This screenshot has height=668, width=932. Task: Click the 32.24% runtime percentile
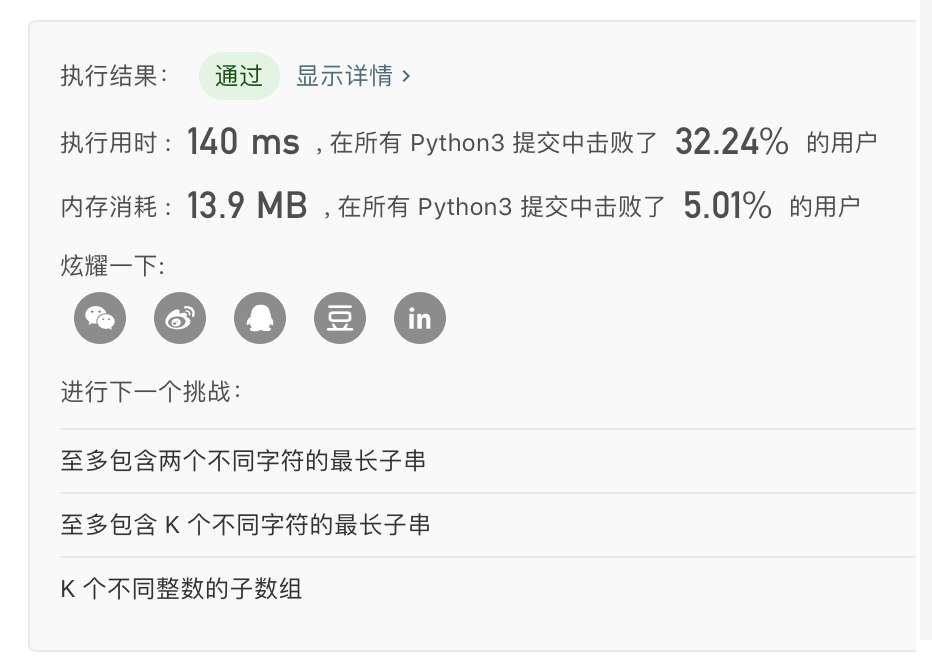click(732, 142)
